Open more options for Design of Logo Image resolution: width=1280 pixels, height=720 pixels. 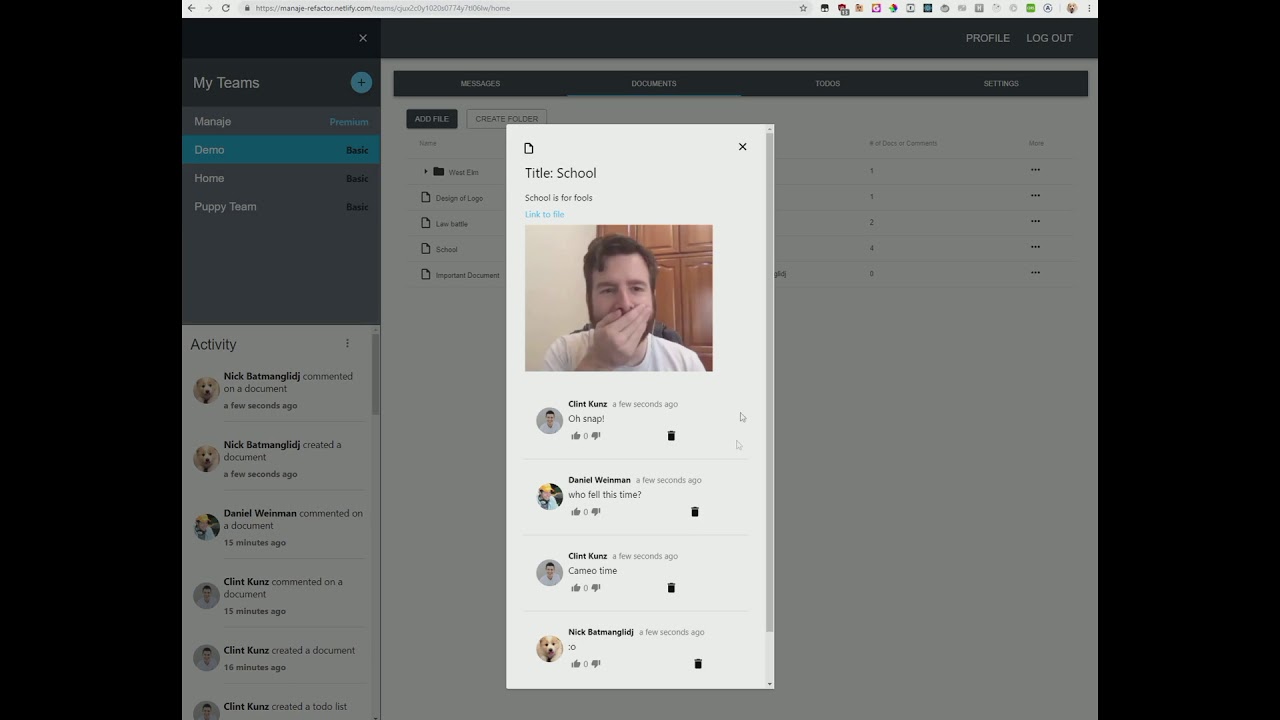click(1035, 196)
